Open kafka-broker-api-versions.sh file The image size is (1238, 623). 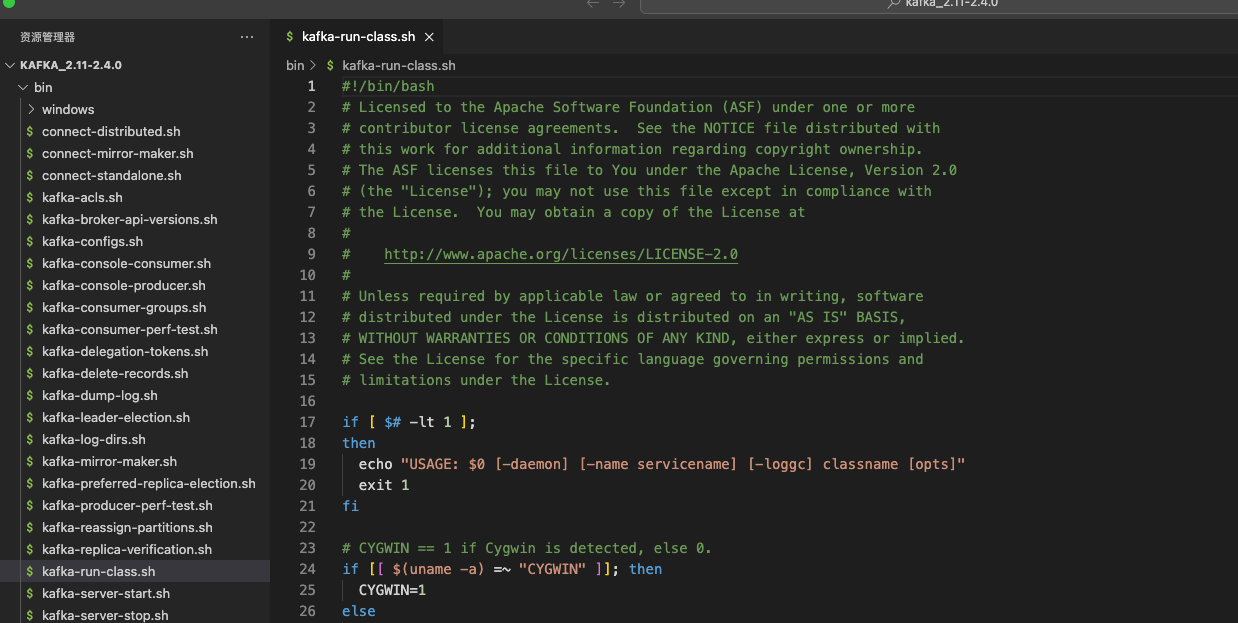[130, 220]
